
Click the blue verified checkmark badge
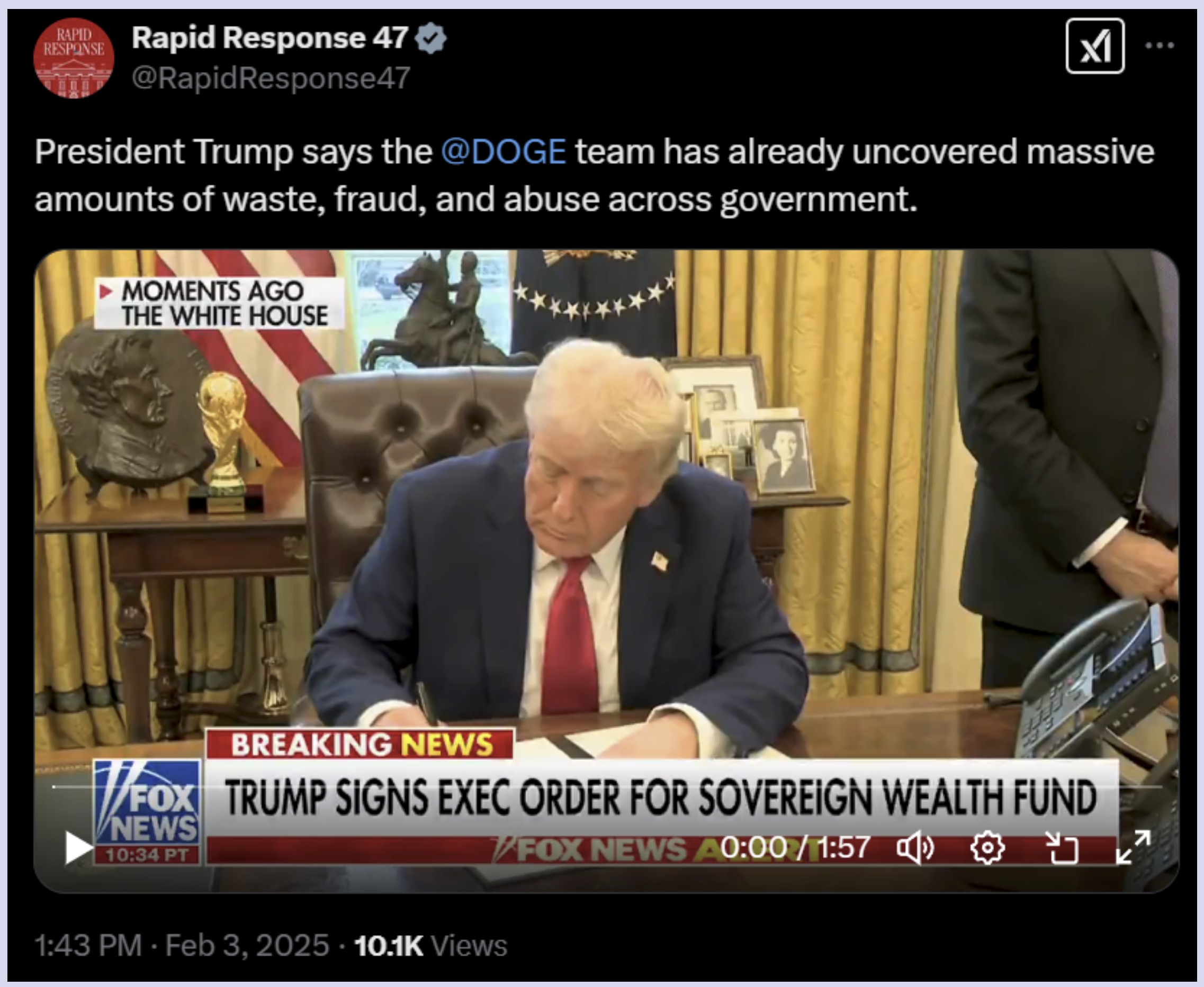430,38
